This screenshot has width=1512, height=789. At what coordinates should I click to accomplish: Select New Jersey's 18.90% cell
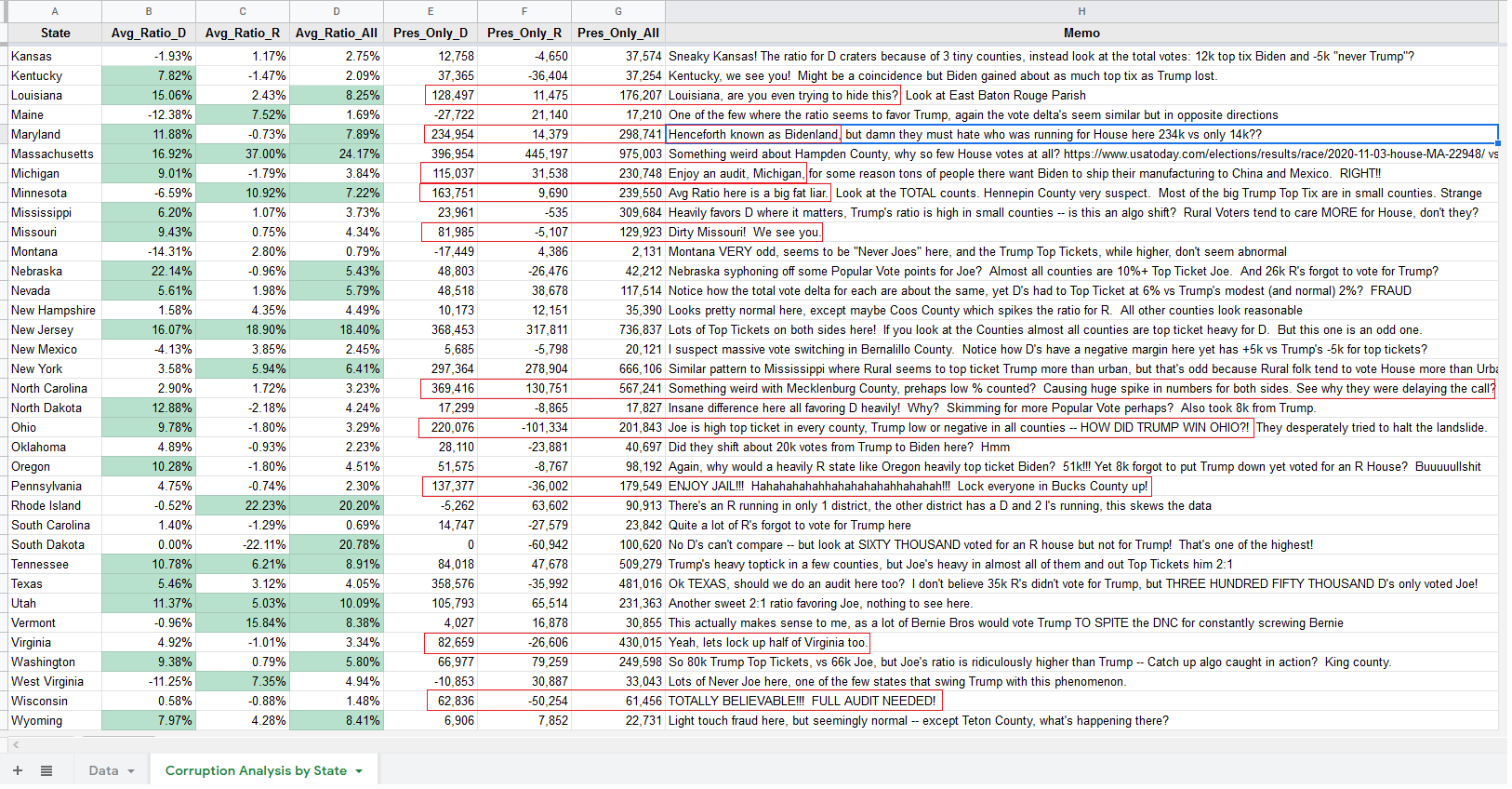243,329
